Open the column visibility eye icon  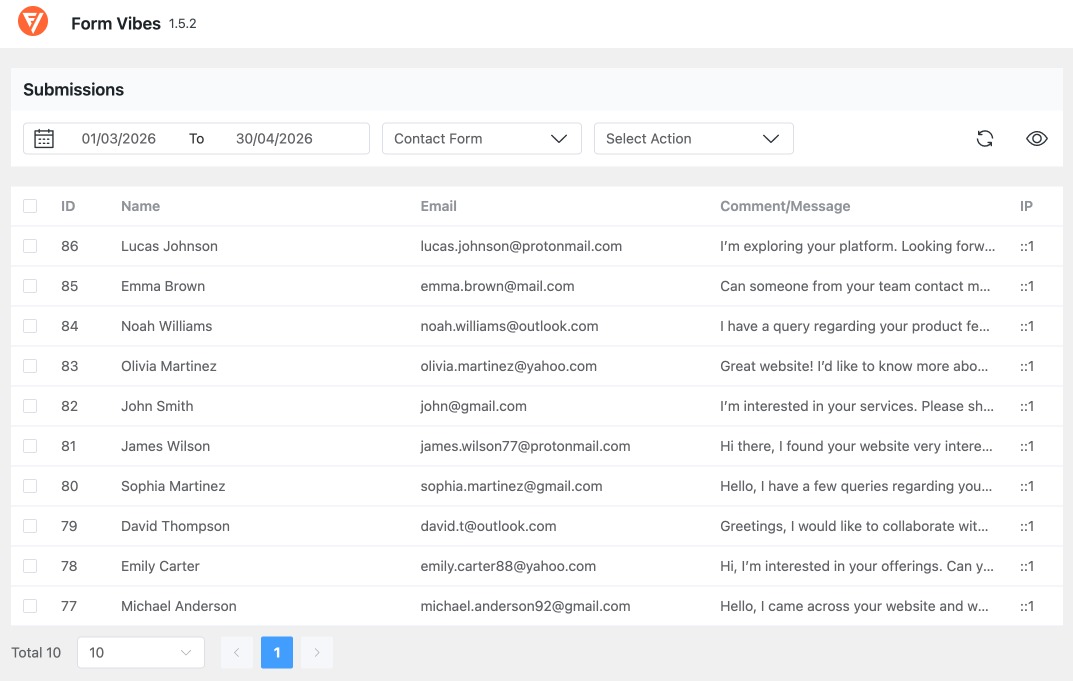point(1037,138)
